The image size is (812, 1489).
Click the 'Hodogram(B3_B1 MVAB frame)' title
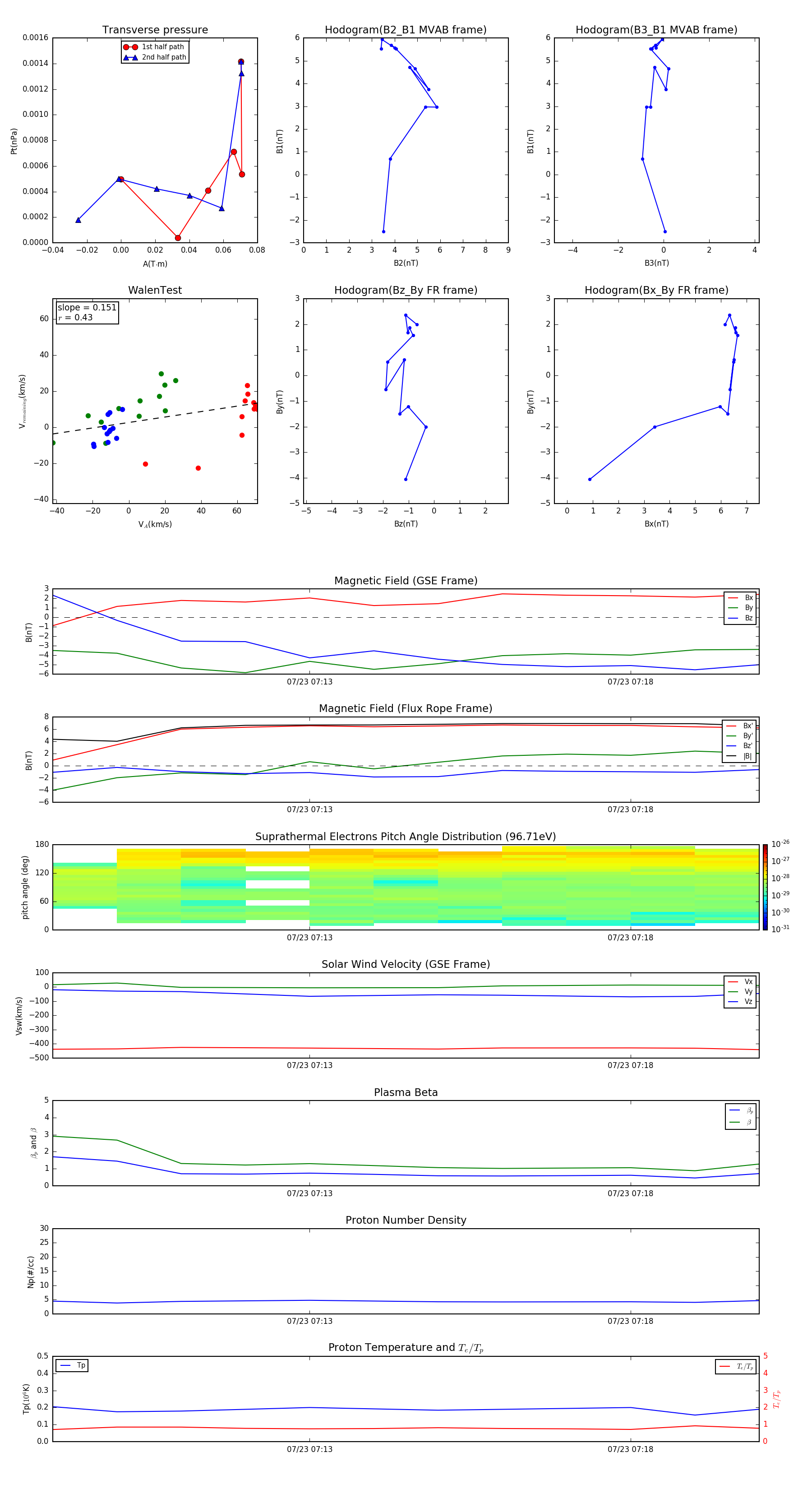[656, 30]
